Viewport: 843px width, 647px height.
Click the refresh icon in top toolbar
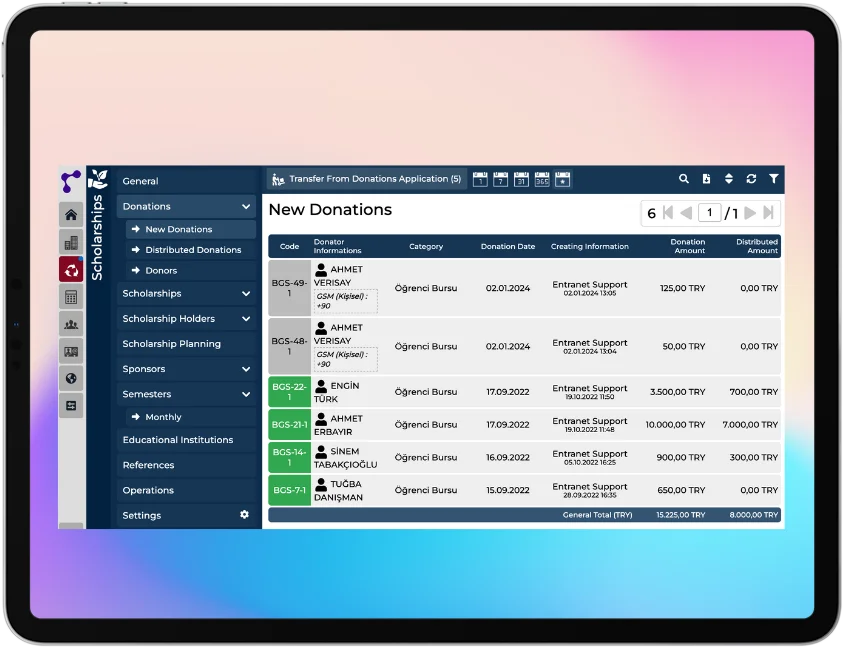[751, 179]
